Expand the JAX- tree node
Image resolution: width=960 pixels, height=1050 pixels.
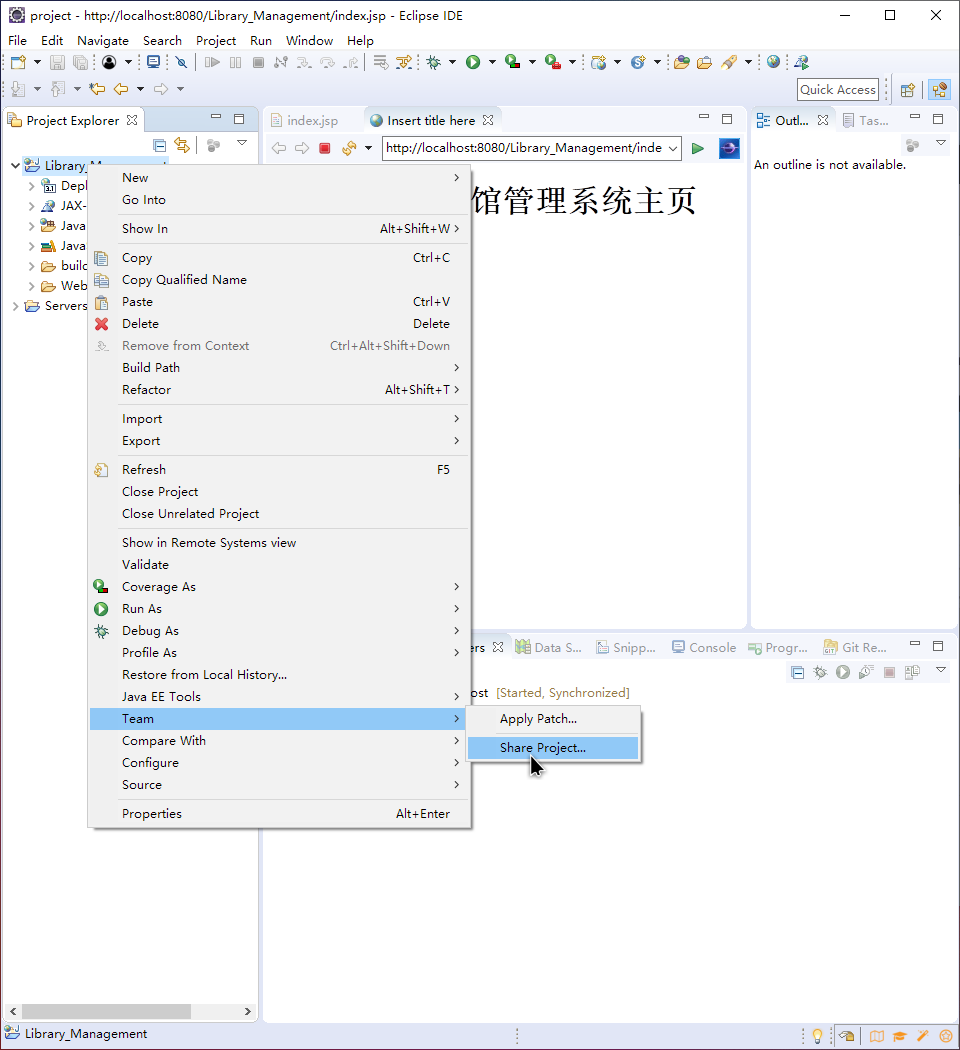31,206
